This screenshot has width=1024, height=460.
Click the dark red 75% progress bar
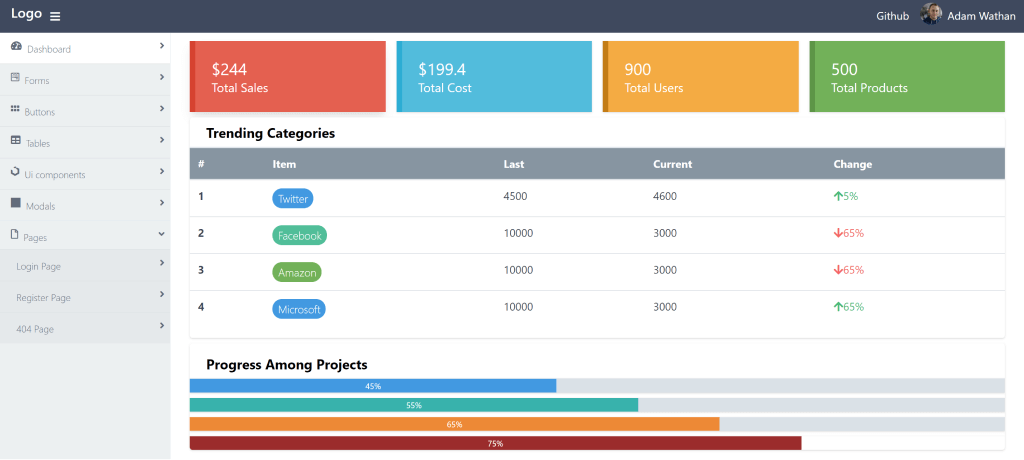[x=496, y=443]
